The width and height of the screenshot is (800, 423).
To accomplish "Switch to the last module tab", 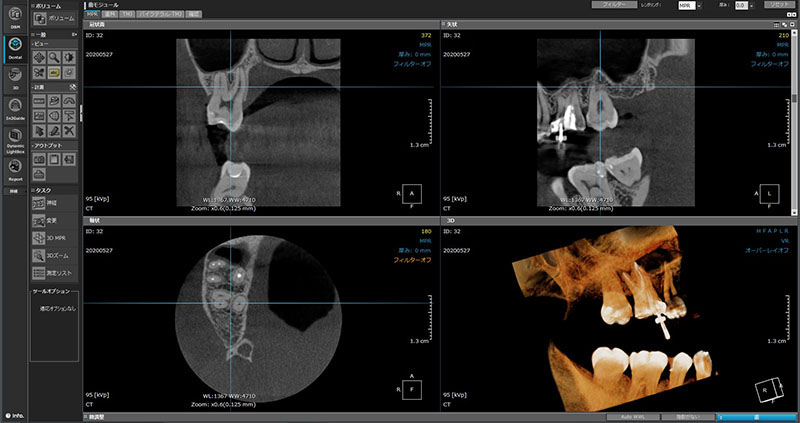I will 193,14.
